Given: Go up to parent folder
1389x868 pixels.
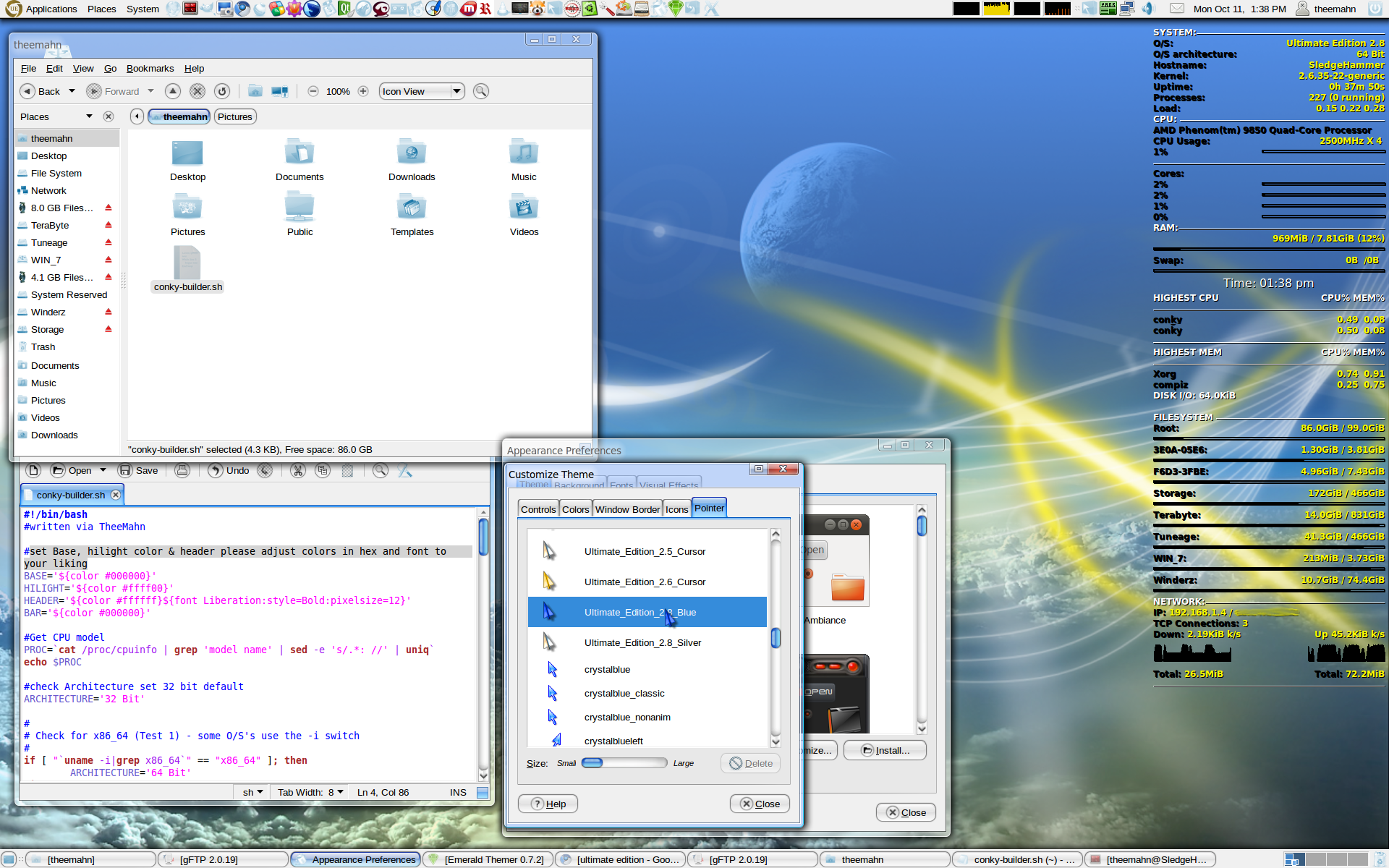Looking at the screenshot, I should click(172, 91).
